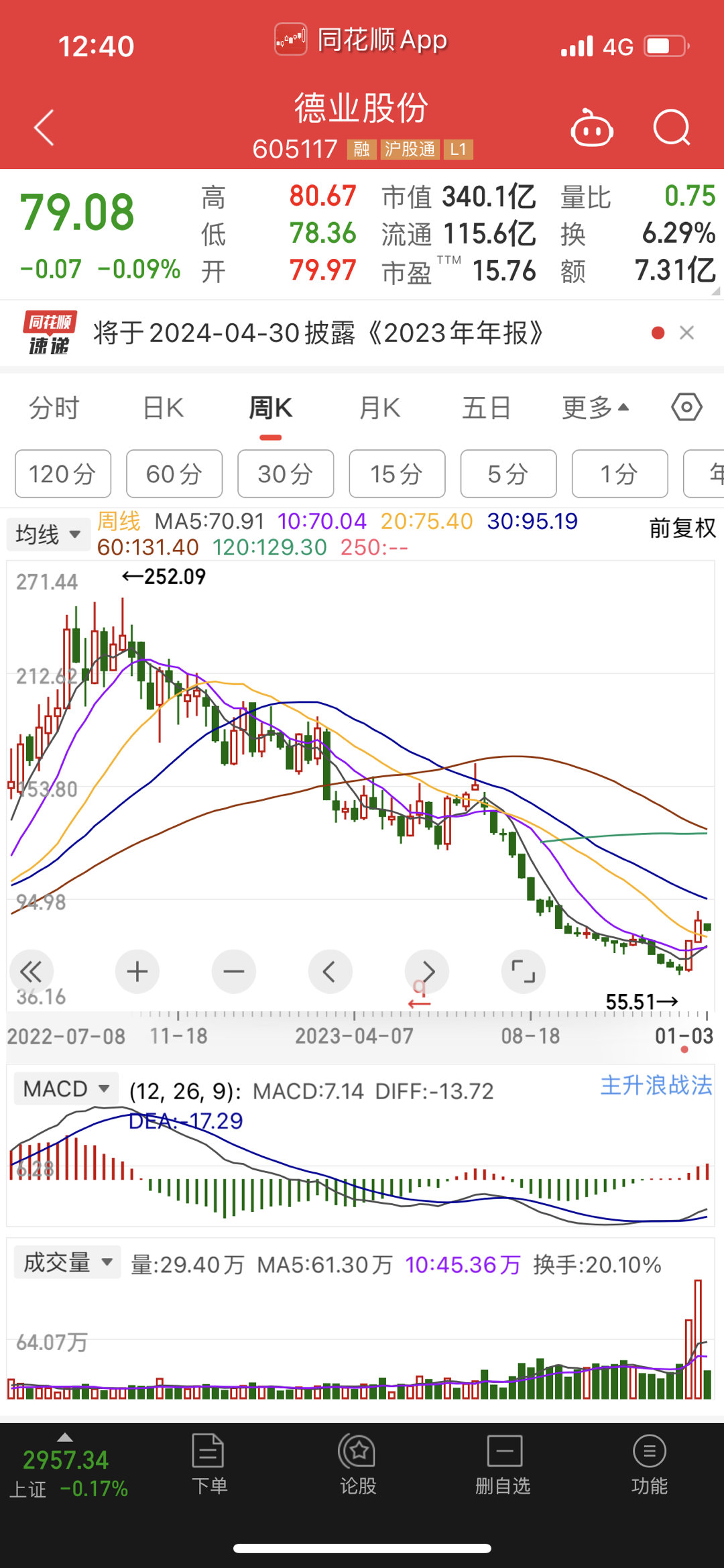This screenshot has height=1568, width=724.
Task: Move chart left with arrow button
Action: point(330,971)
